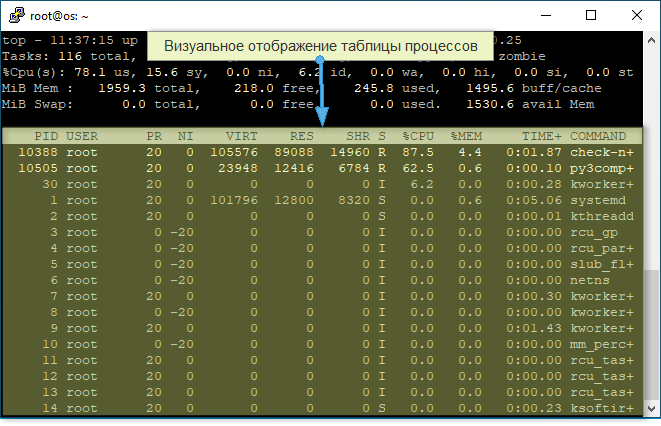
Task: Minimize the root@os terminal window
Action: 546,16
